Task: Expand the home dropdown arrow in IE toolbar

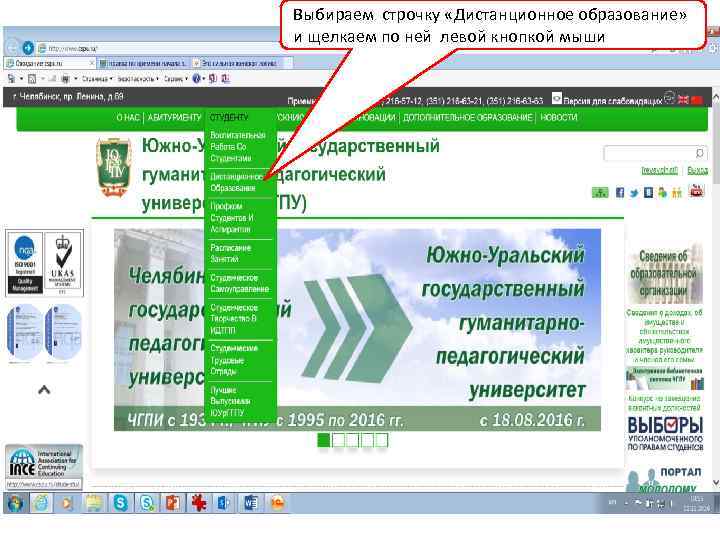Action: [x=21, y=79]
